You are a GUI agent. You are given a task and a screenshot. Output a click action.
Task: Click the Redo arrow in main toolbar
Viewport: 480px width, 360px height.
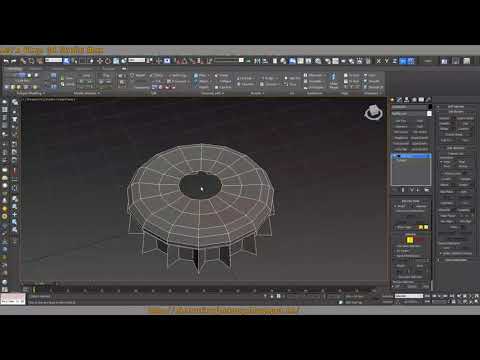click(14, 61)
